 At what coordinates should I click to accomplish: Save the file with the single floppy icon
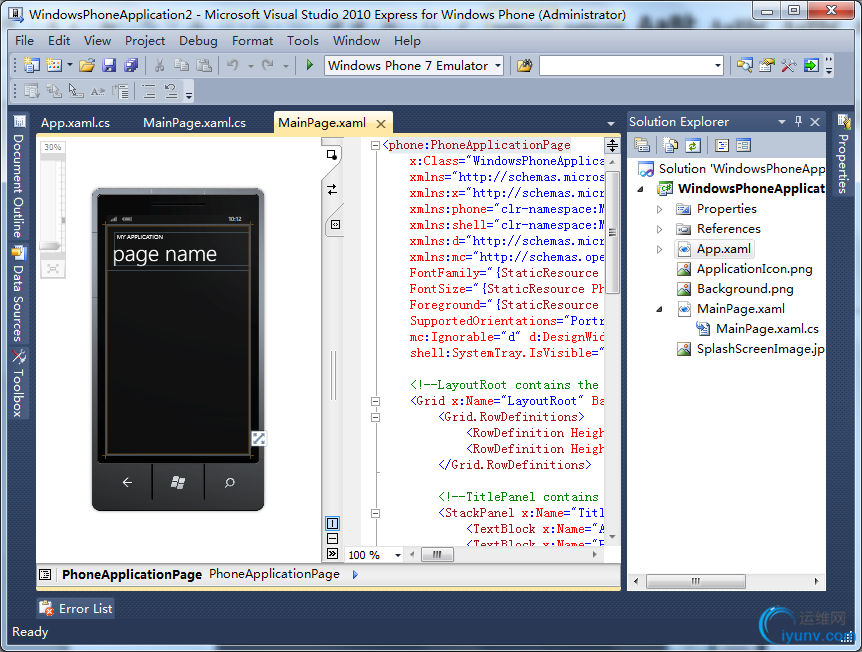(x=109, y=65)
